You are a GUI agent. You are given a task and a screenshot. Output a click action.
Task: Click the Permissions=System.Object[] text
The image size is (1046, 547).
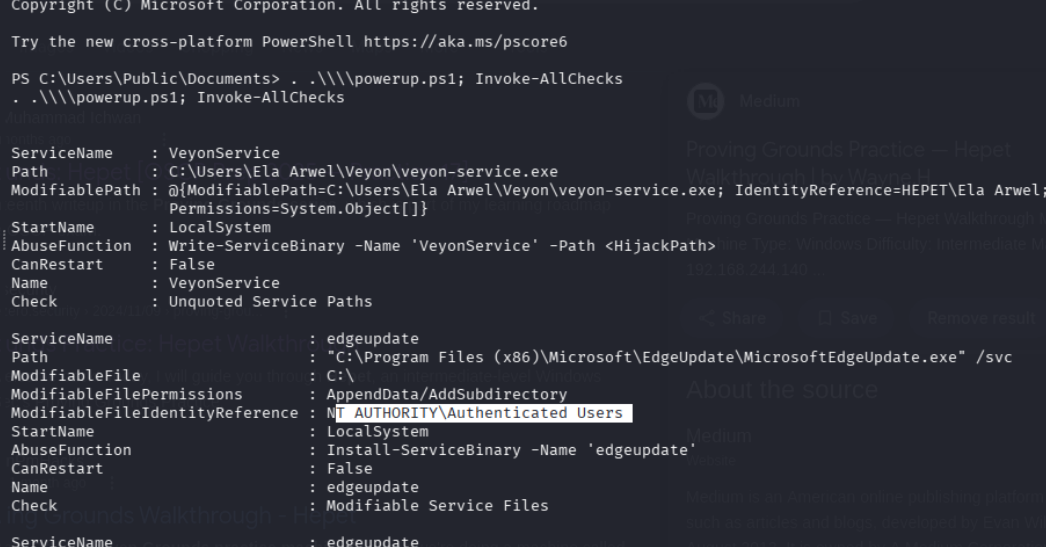(298, 209)
